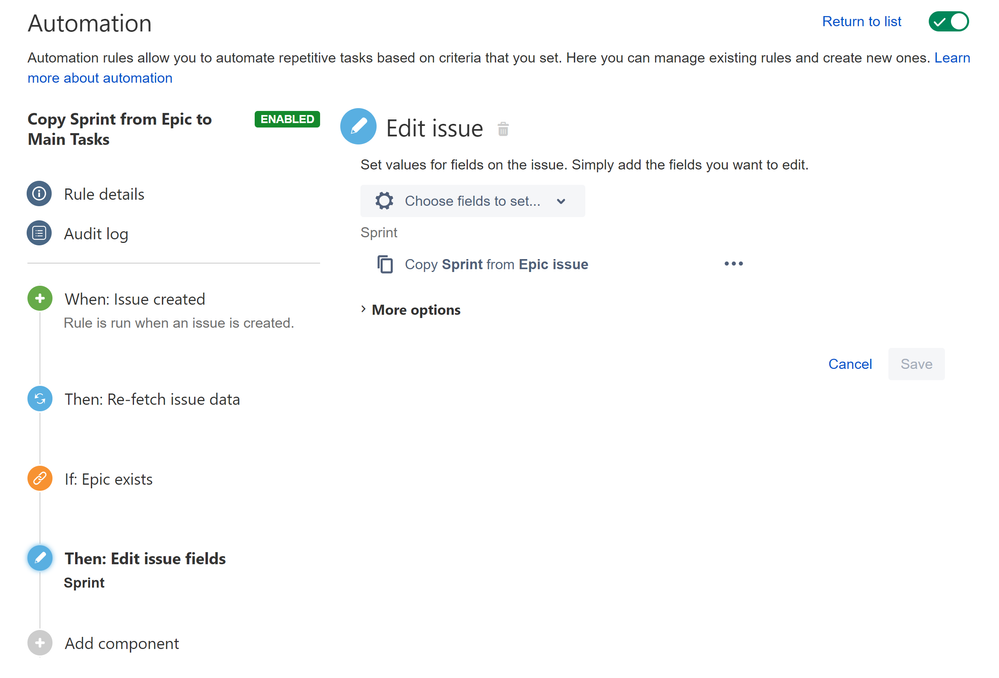Click the Sprint label under Edit issue fields
Viewport: 999px width, 678px height.
tap(84, 583)
